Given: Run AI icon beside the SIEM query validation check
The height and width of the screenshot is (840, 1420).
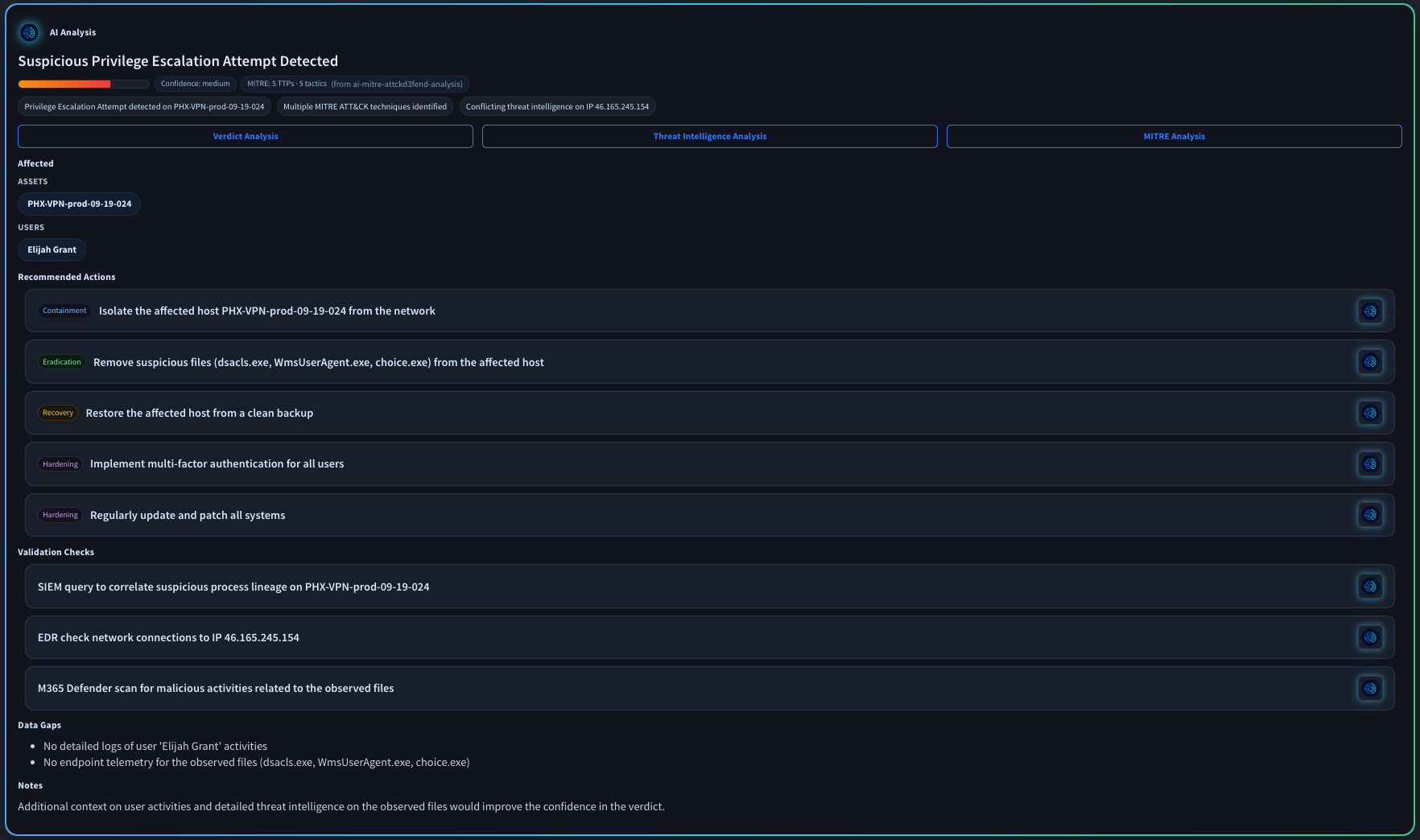Looking at the screenshot, I should click(1370, 587).
